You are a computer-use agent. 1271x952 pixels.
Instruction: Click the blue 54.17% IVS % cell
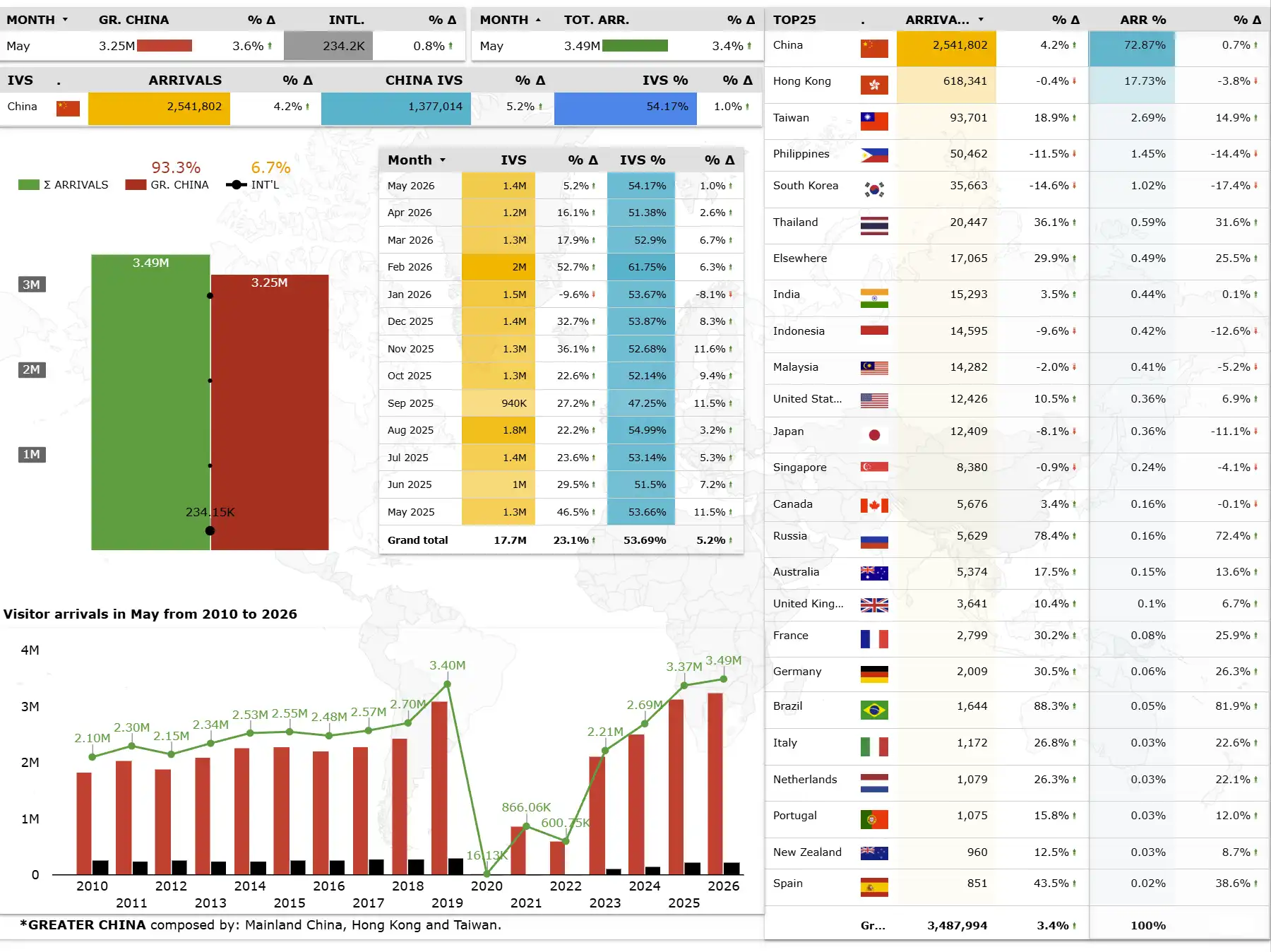[x=626, y=108]
